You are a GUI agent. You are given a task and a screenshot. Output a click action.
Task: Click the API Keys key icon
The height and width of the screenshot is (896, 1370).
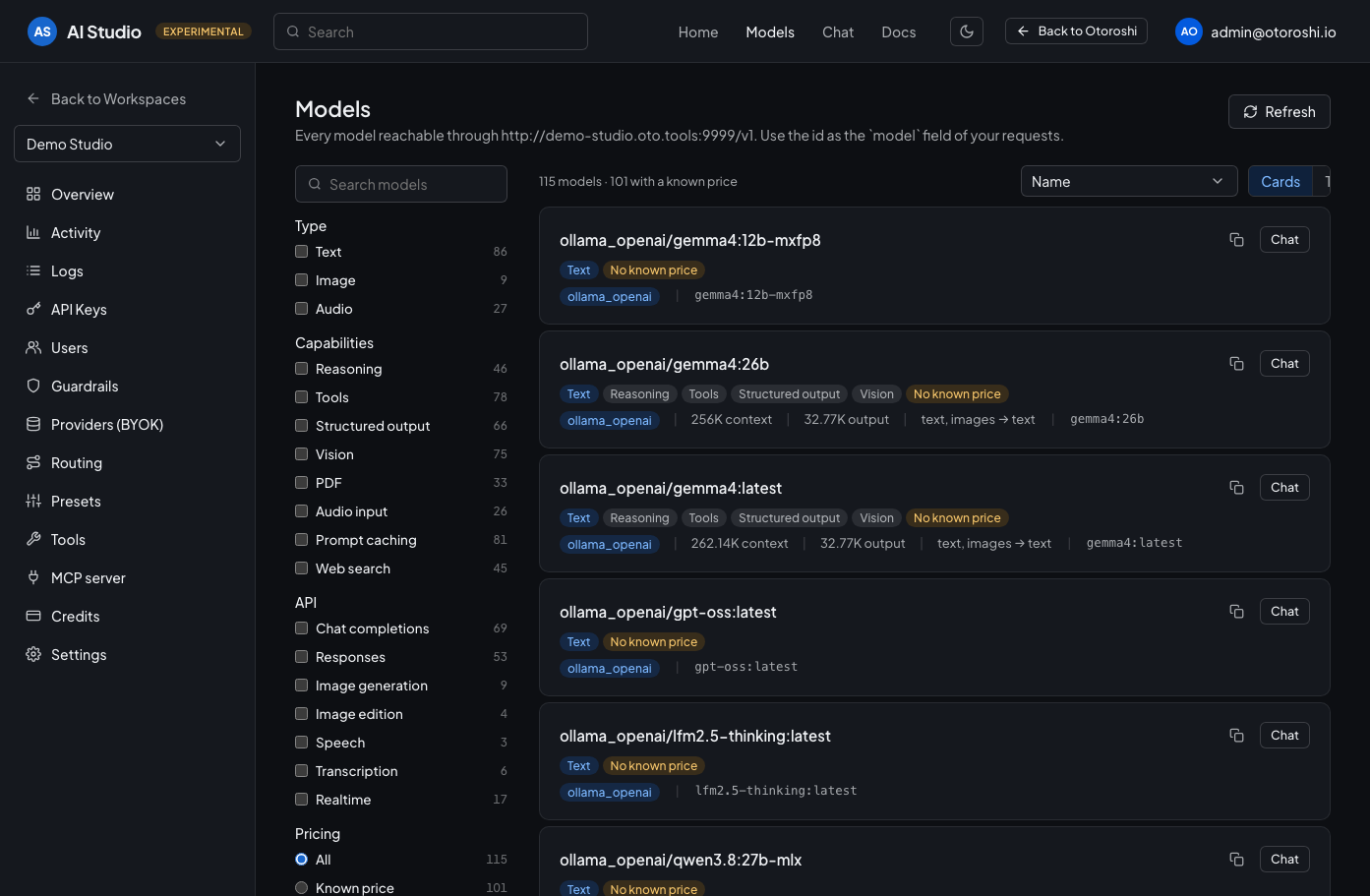(33, 309)
